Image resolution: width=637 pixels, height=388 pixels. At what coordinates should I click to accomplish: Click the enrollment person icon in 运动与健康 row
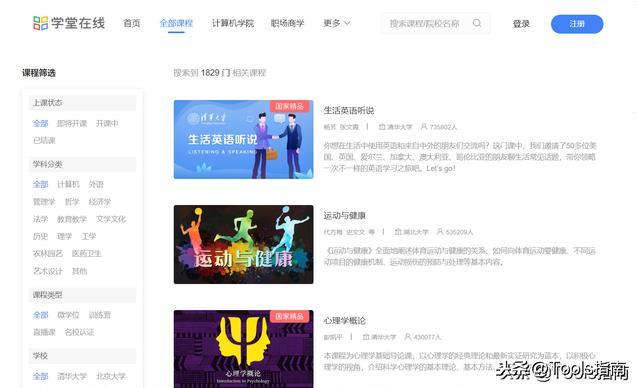pos(440,232)
